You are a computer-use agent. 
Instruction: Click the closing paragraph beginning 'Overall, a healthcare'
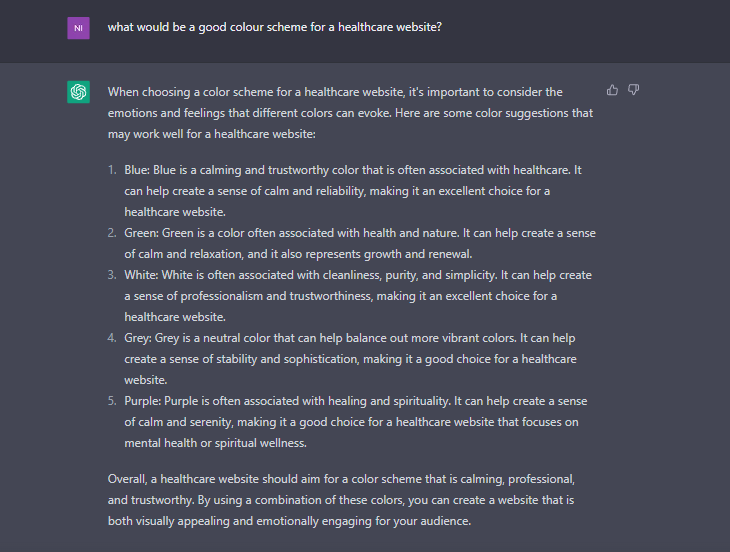[341, 500]
